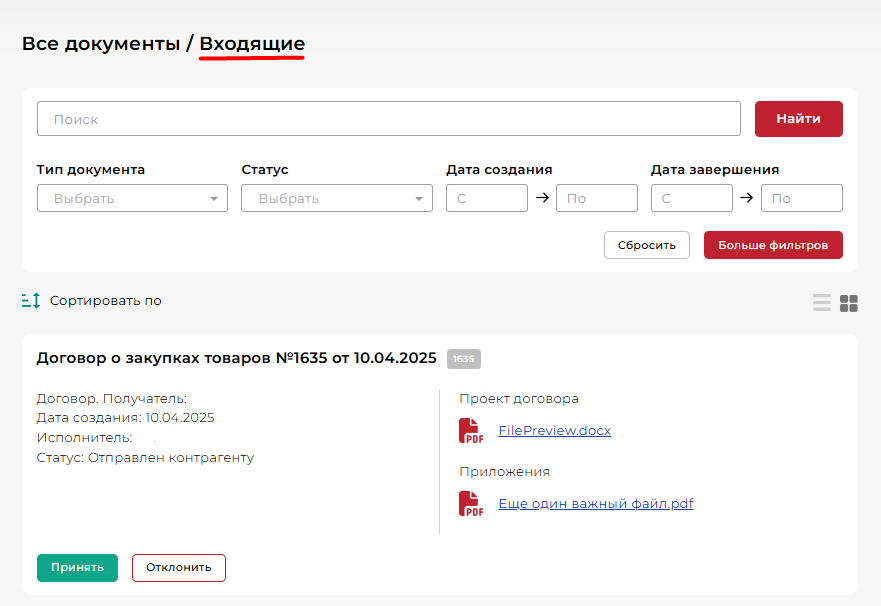This screenshot has width=881, height=606.
Task: Click Дата создания start date field
Action: coord(486,198)
